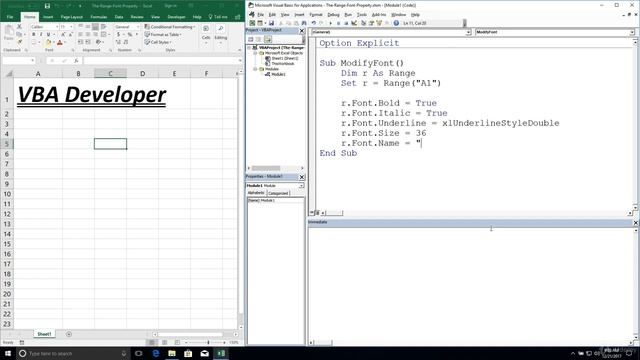
Task: Select cell A1 containing VBA Developer
Action: (x=38, y=94)
